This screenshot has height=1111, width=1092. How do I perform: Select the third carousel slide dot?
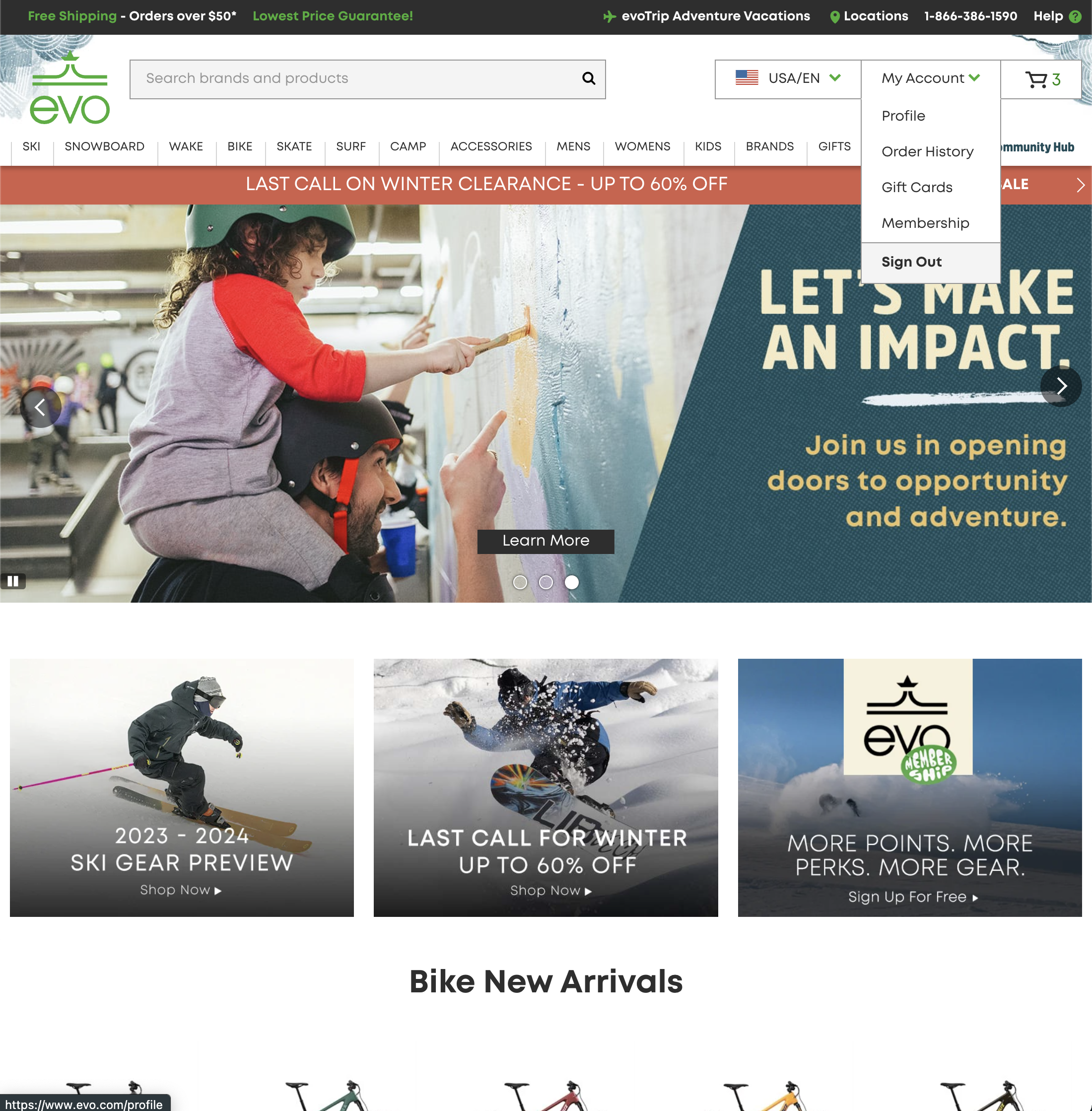tap(572, 582)
